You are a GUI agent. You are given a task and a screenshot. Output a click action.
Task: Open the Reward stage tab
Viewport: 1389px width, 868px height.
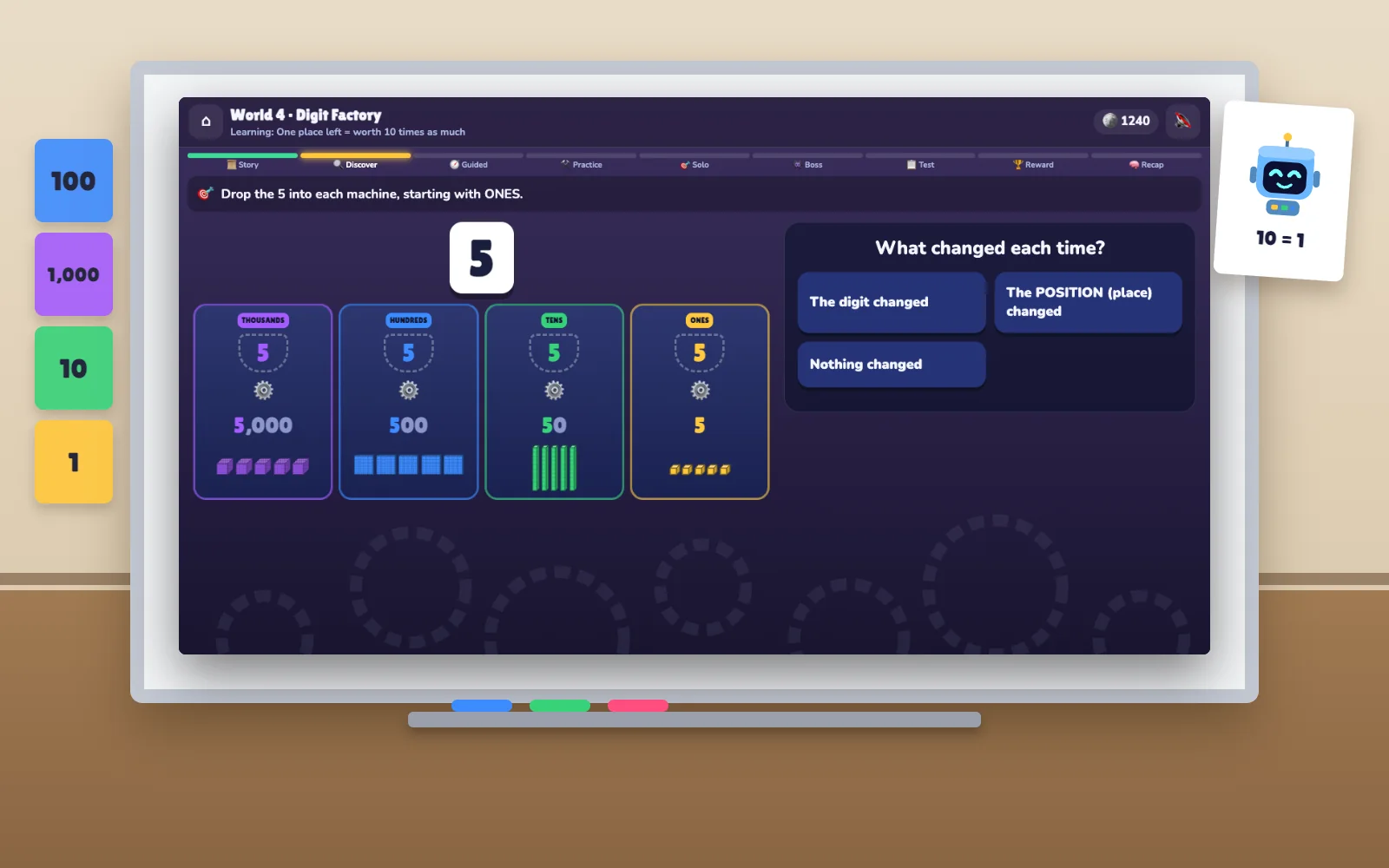click(1033, 164)
